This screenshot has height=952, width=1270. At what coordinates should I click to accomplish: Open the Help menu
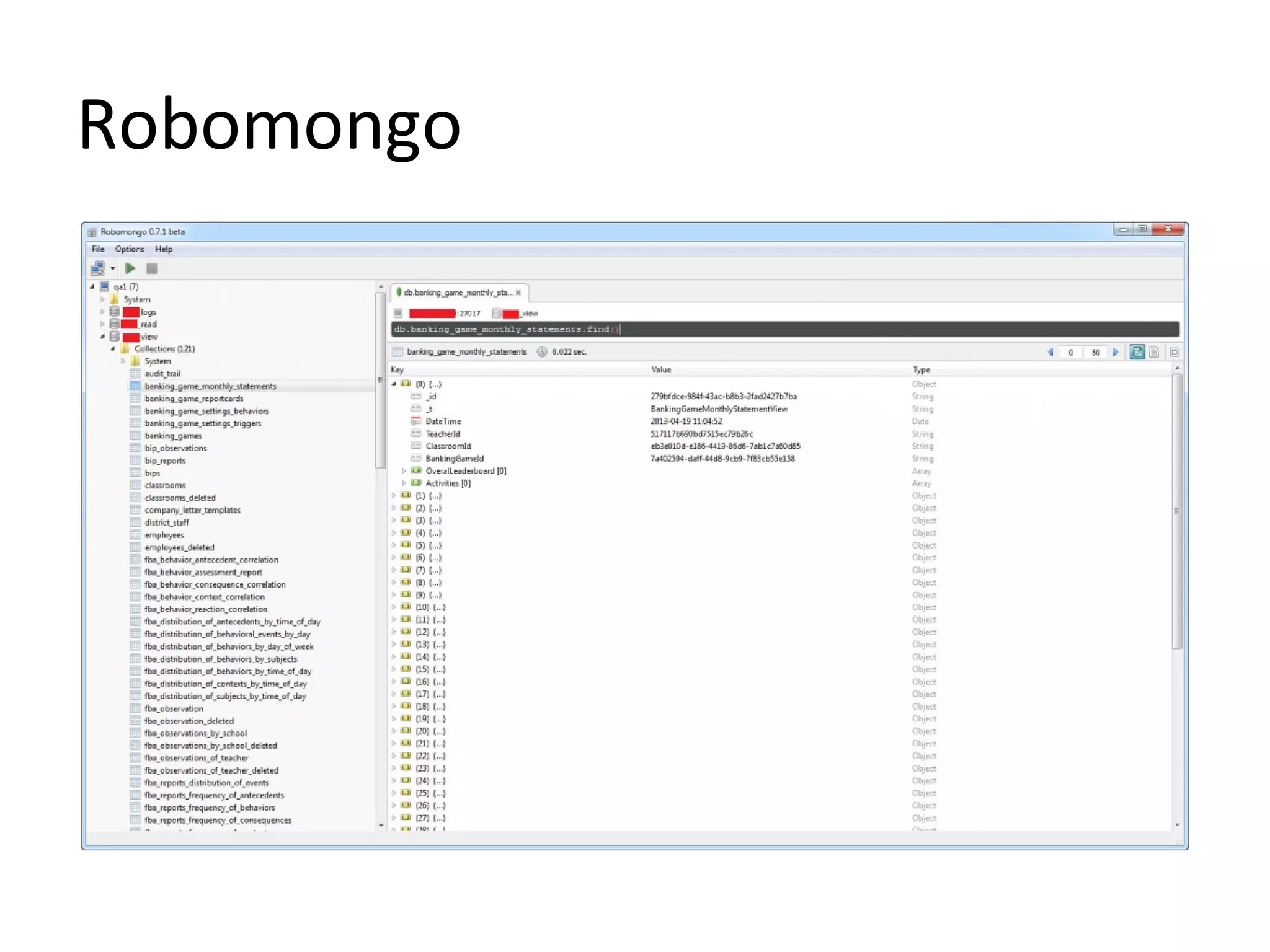click(163, 249)
